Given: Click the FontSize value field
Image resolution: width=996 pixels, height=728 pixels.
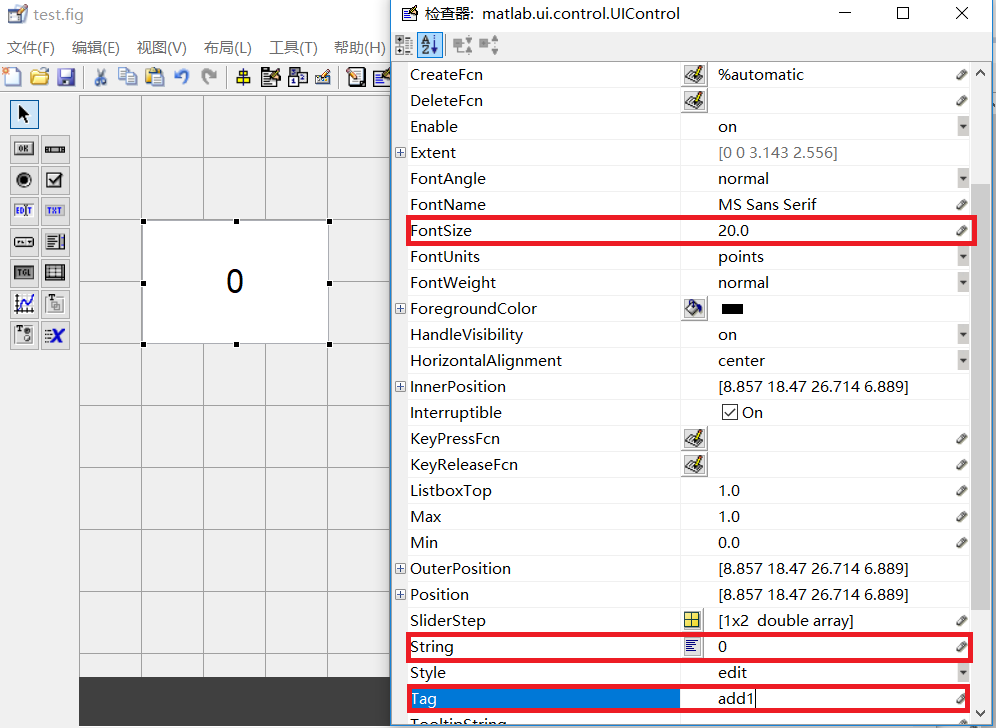Looking at the screenshot, I should 830,231.
